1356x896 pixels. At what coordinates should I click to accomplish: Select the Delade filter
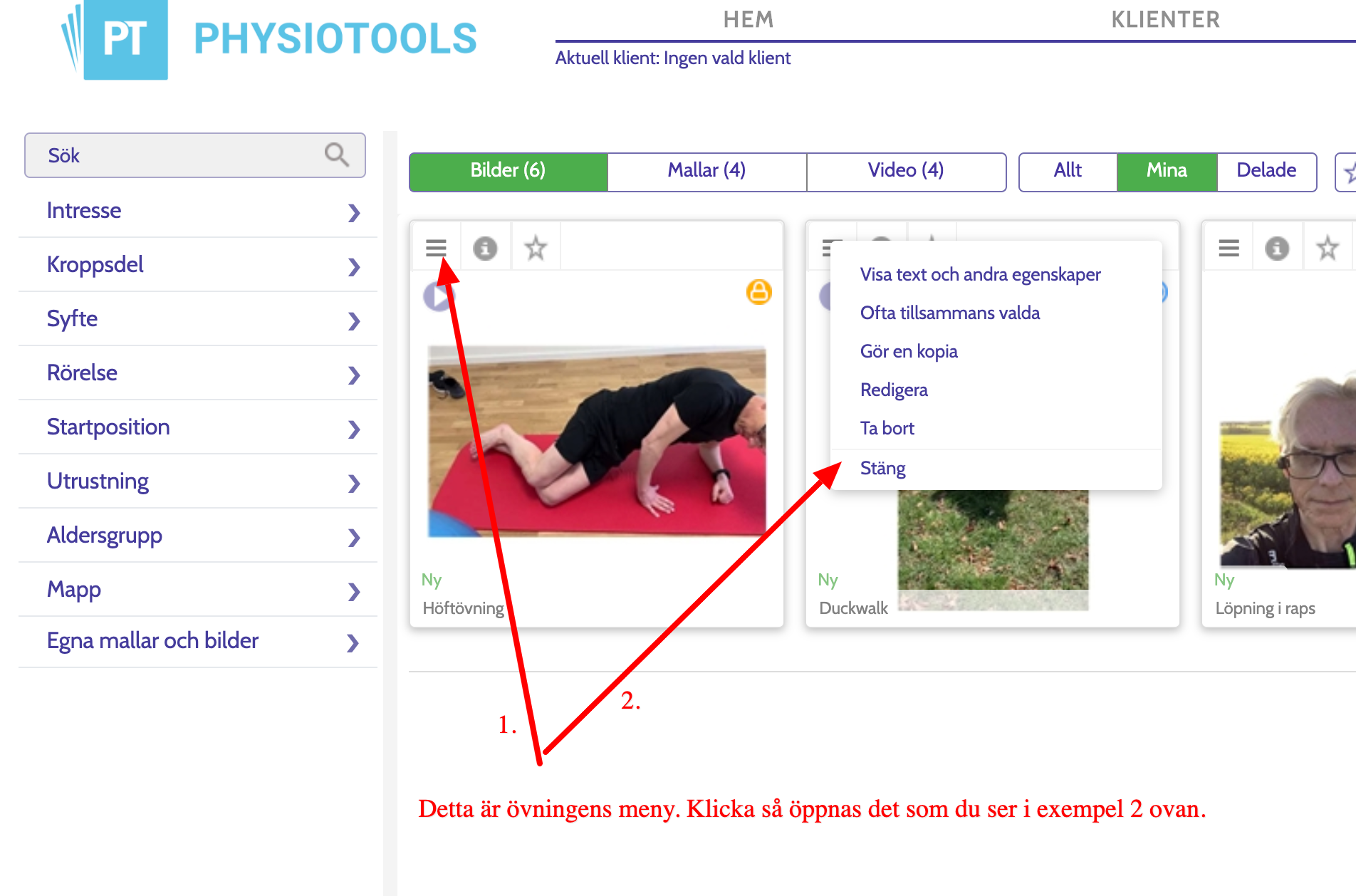pos(1266,172)
